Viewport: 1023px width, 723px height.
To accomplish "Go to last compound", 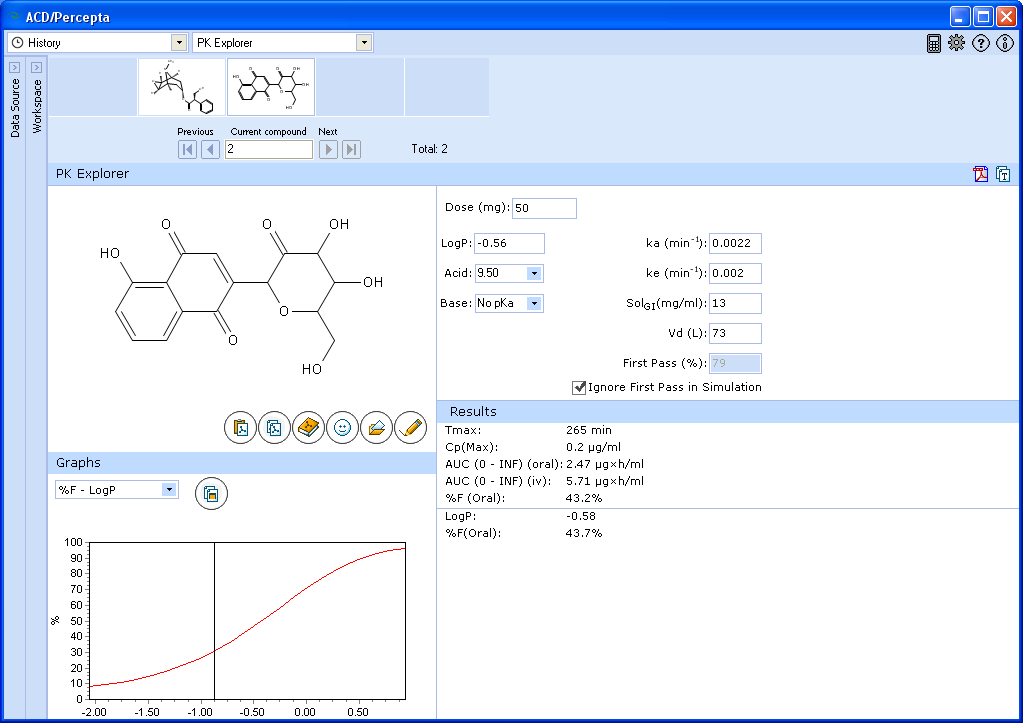I will [x=351, y=149].
